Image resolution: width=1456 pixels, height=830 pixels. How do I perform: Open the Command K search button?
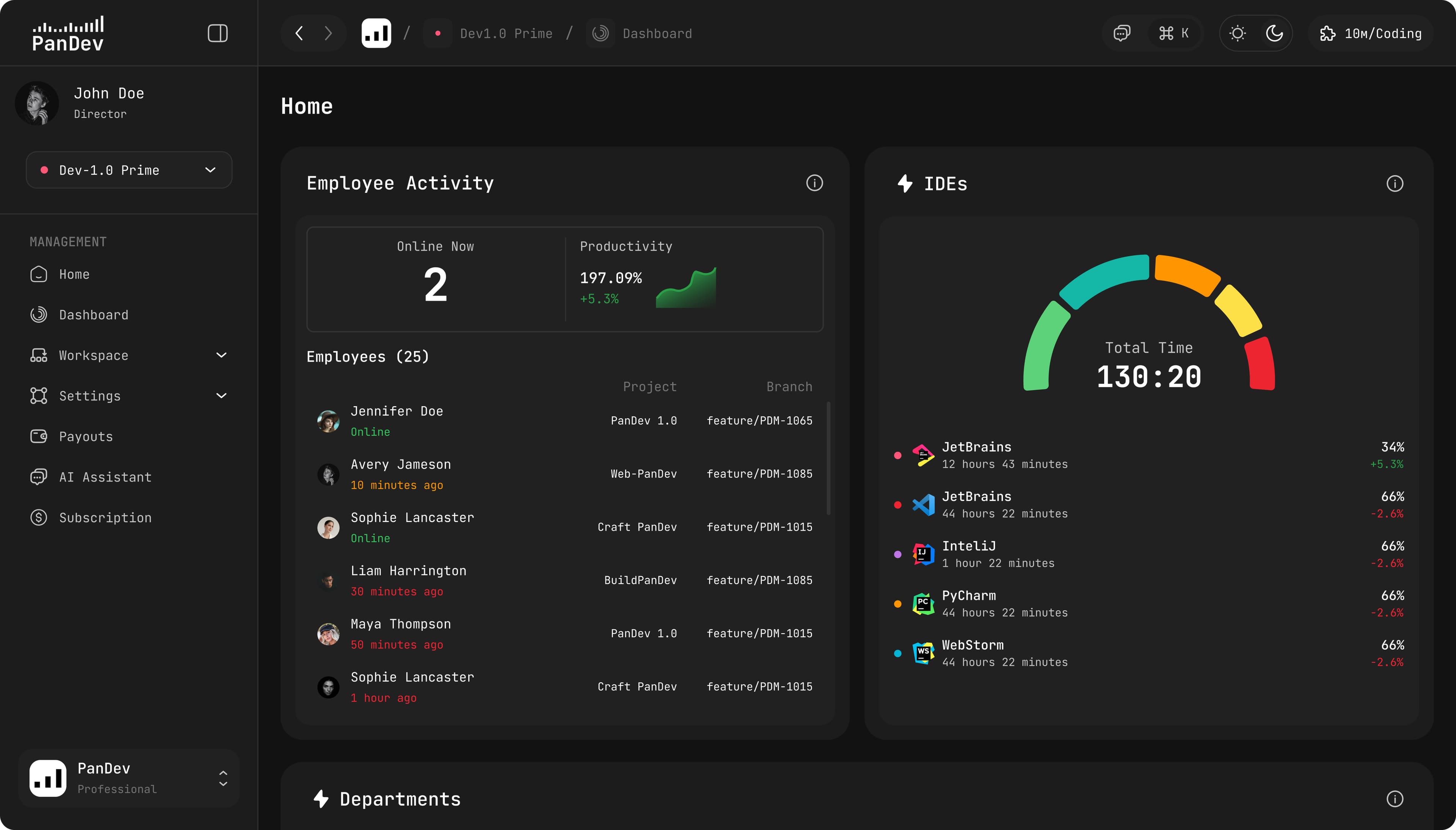(1174, 33)
